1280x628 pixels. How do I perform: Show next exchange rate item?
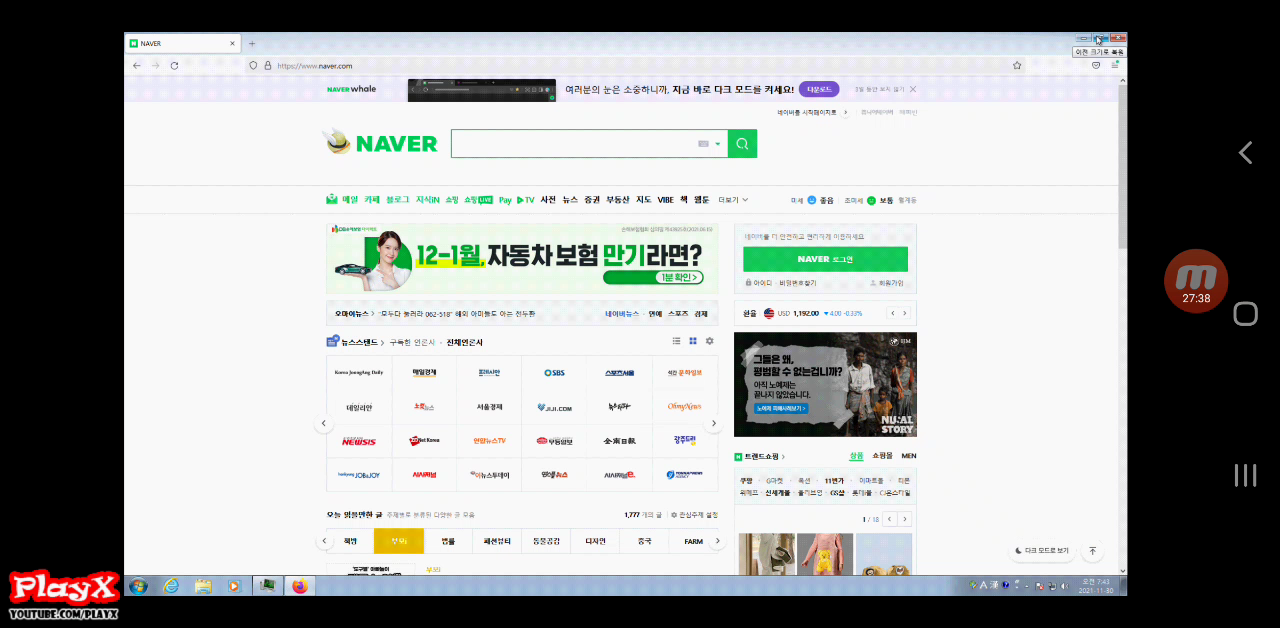click(905, 313)
